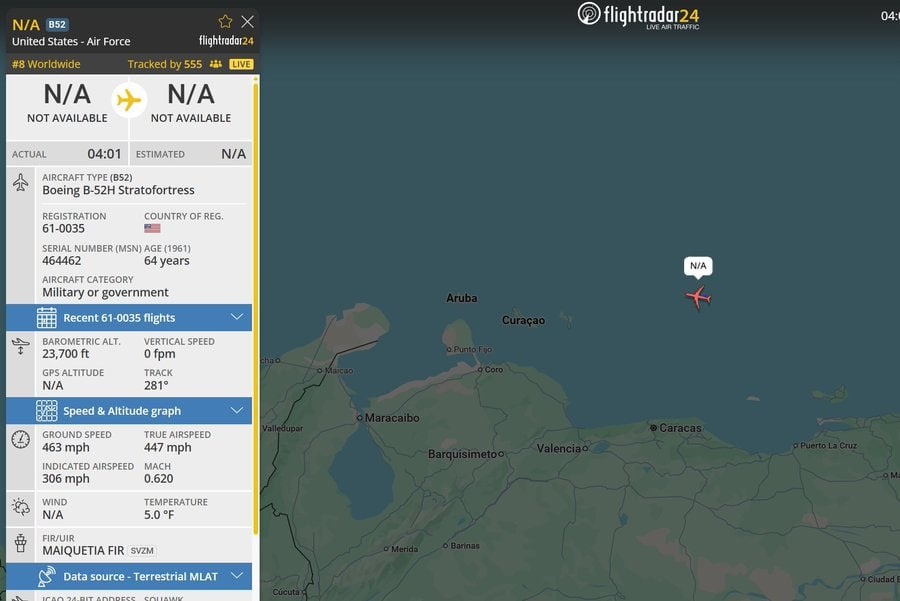Viewport: 900px width, 601px height.
Task: Expand Recent 61-0035 flights section
Action: point(129,317)
